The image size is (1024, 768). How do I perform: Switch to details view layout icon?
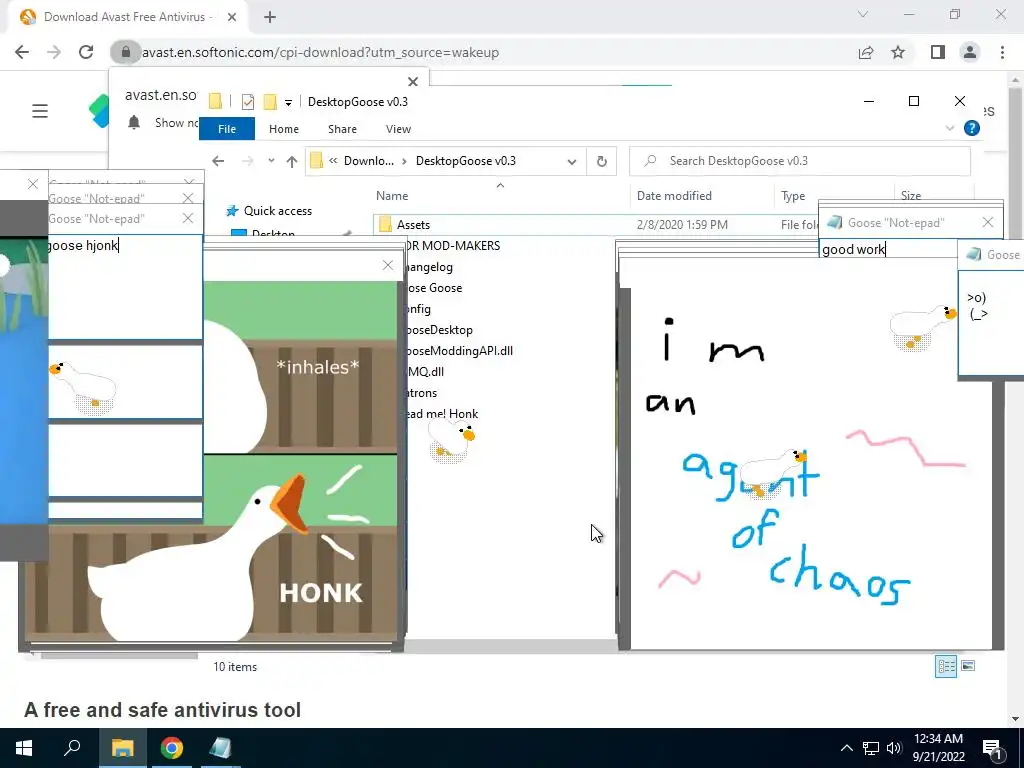click(x=946, y=666)
